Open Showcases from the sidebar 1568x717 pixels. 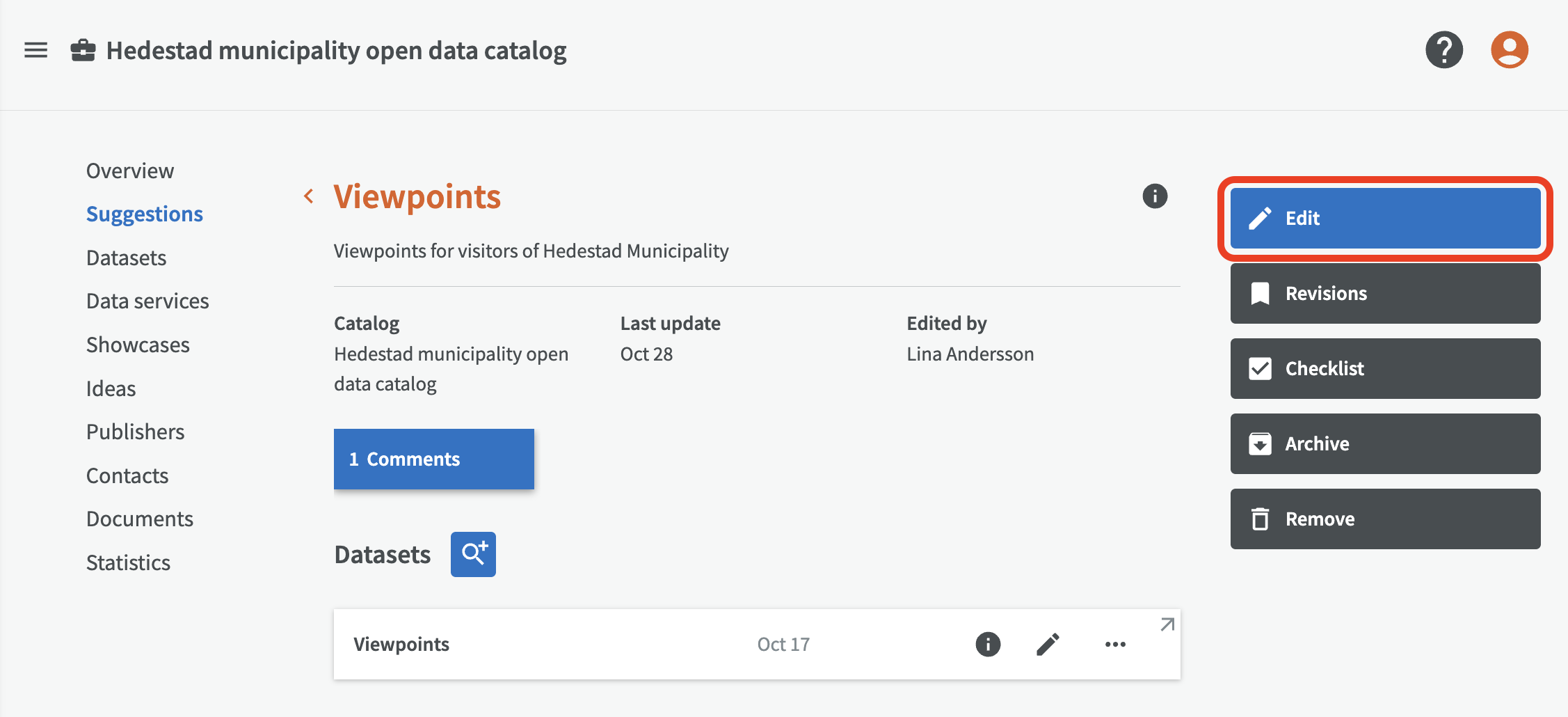138,345
